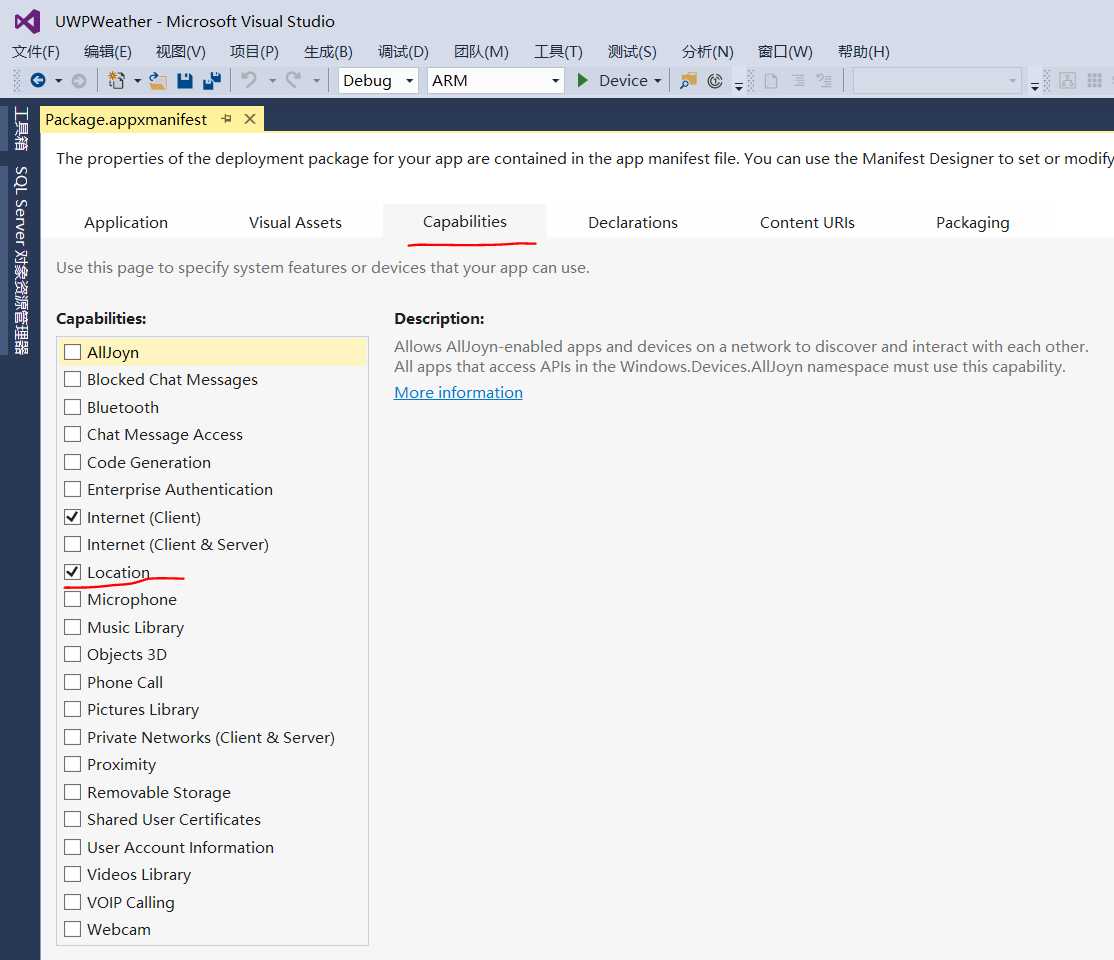Open the empty disabled combo box in toolbar
The height and width of the screenshot is (960, 1114).
pos(937,80)
